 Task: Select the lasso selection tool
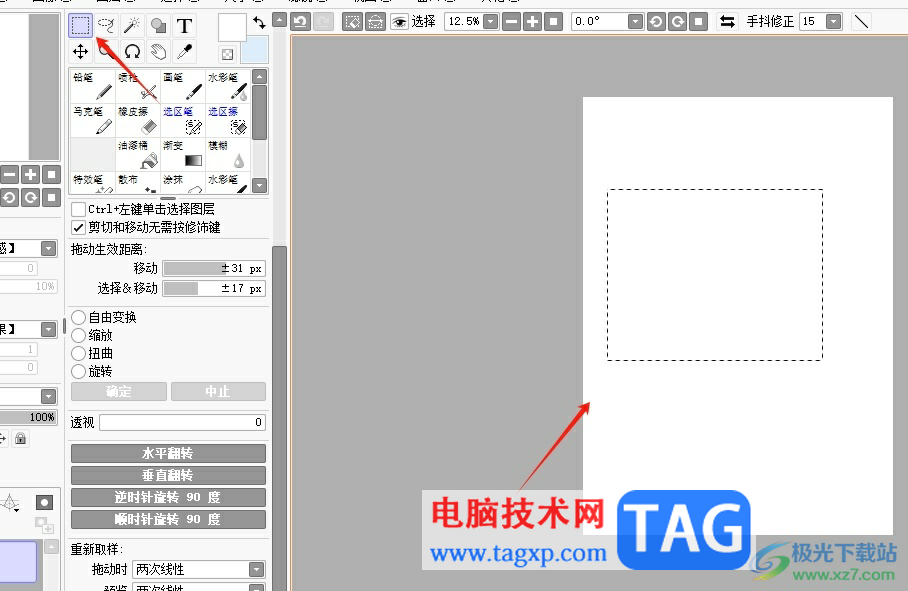point(106,25)
